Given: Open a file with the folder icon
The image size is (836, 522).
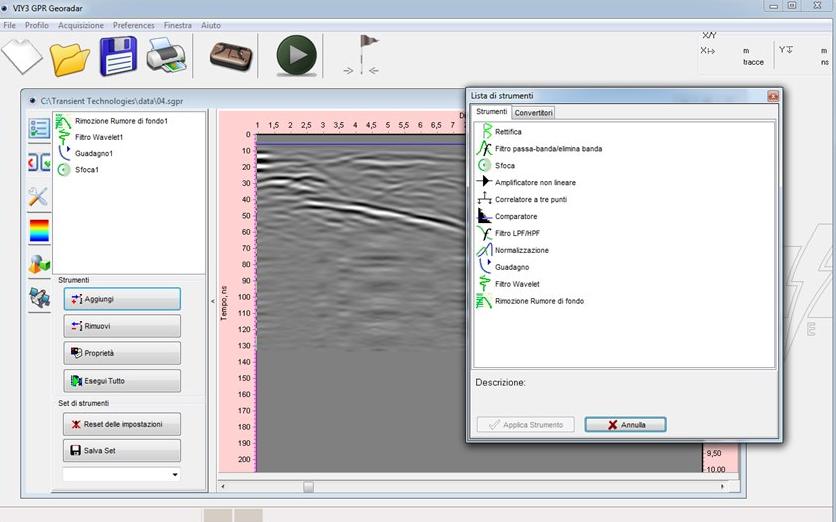Looking at the screenshot, I should click(70, 55).
